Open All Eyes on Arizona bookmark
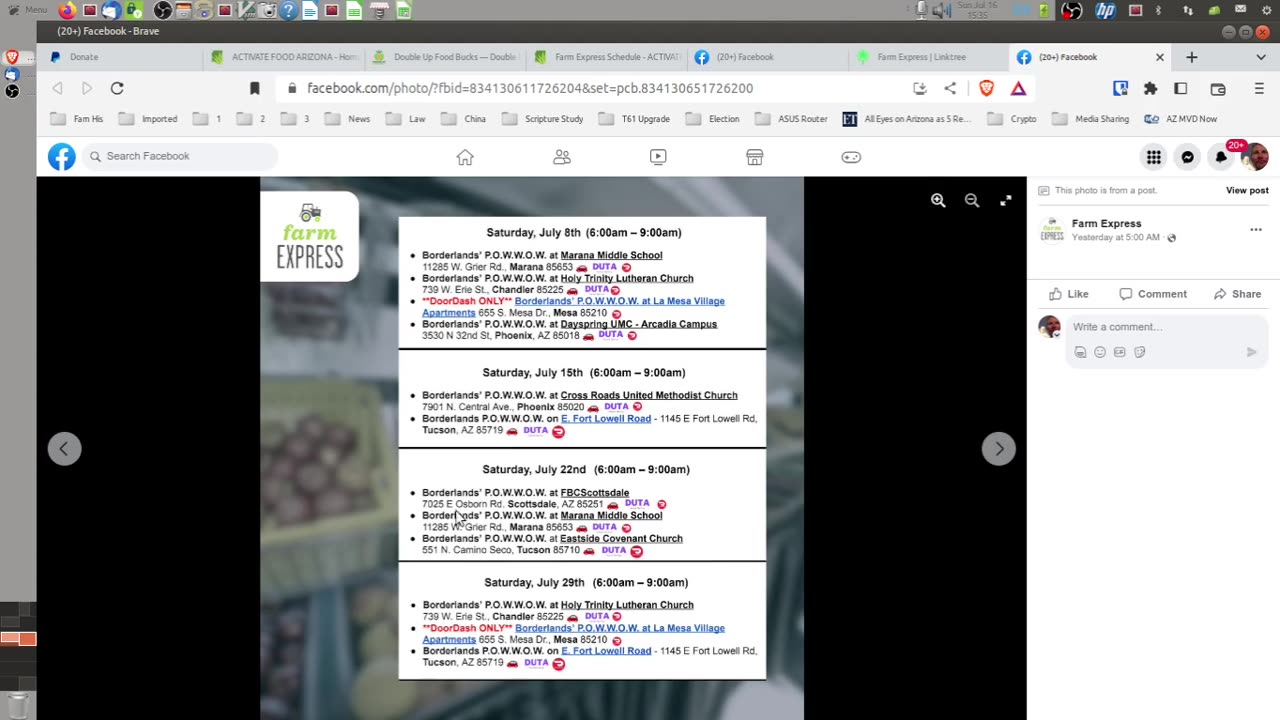Viewport: 1280px width, 720px height. (x=907, y=119)
